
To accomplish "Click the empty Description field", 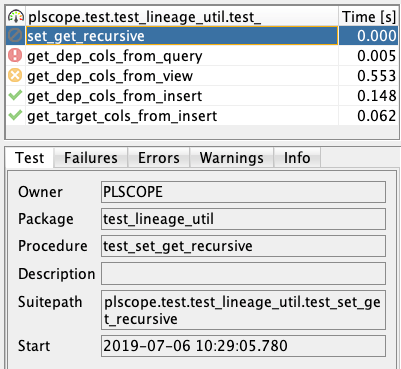I will (x=243, y=274).
